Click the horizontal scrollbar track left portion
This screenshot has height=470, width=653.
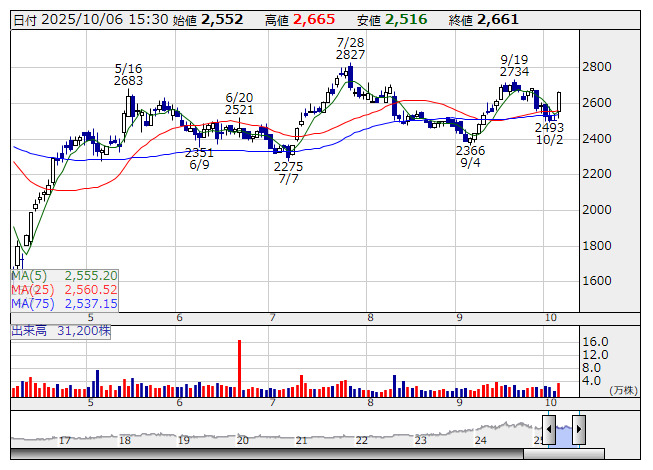tap(267, 454)
